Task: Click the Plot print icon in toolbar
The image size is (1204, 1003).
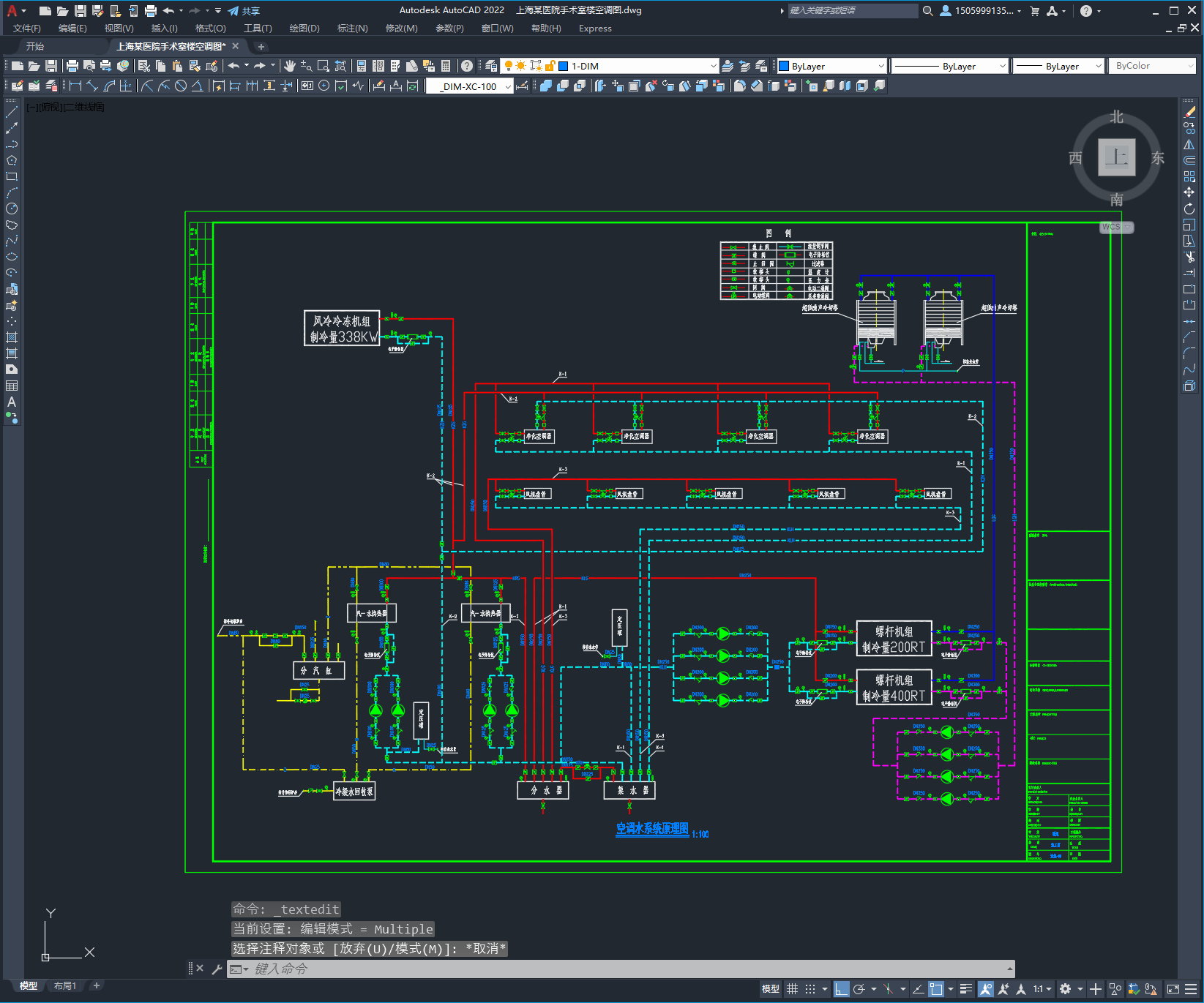Action: tap(72, 66)
